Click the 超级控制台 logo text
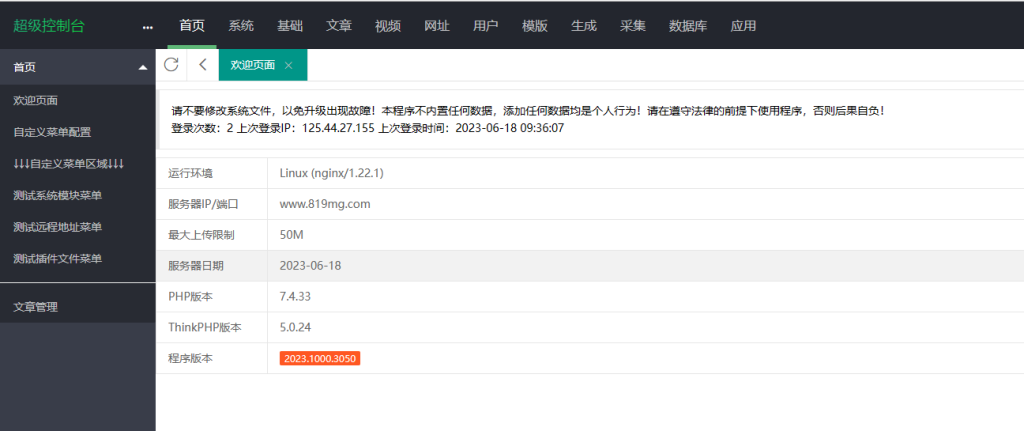Viewport: 1024px width, 431px height. (49, 26)
